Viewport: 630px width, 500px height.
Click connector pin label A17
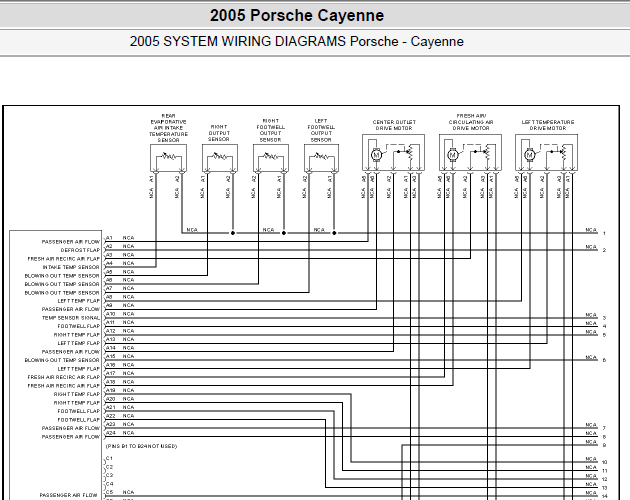click(x=110, y=373)
